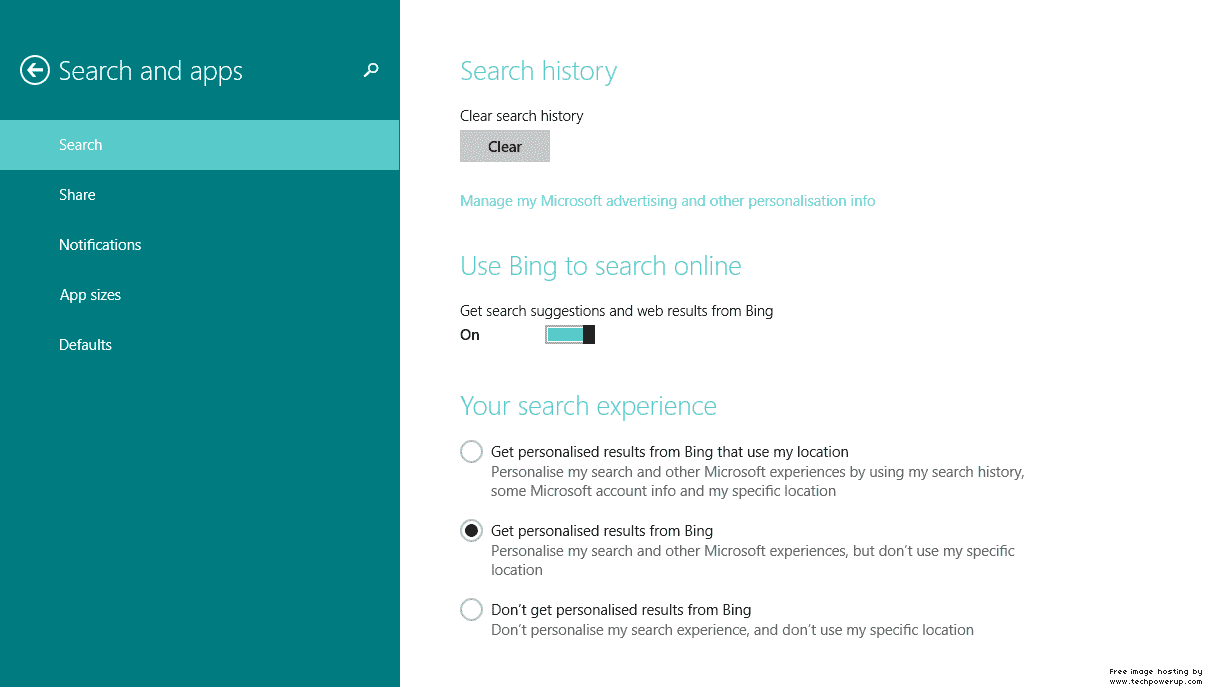Click the Search history heading
This screenshot has height=687, width=1205.
point(538,71)
